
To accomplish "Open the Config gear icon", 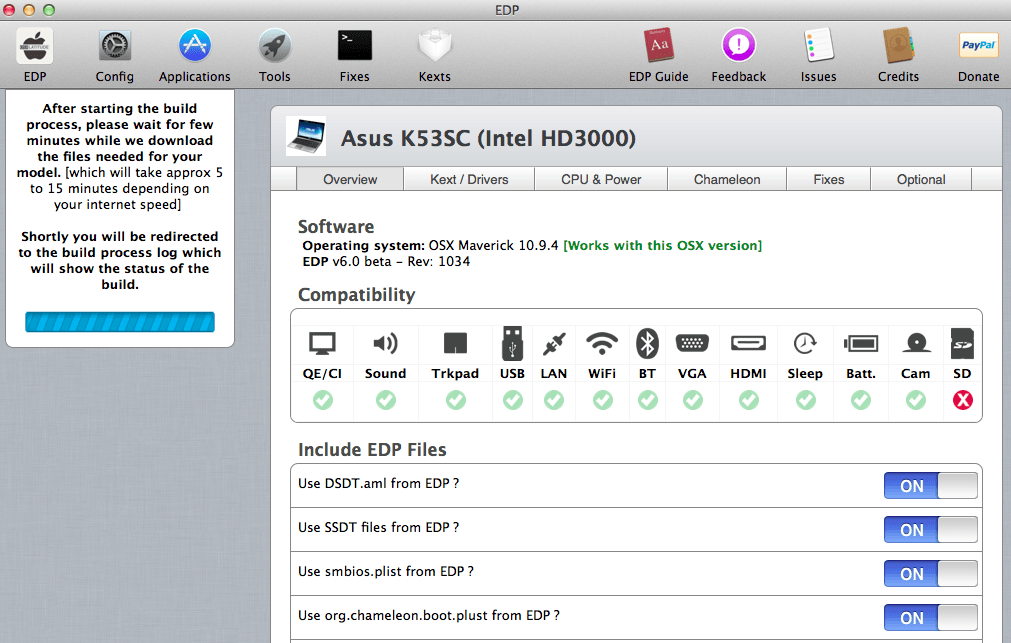I will (x=115, y=46).
